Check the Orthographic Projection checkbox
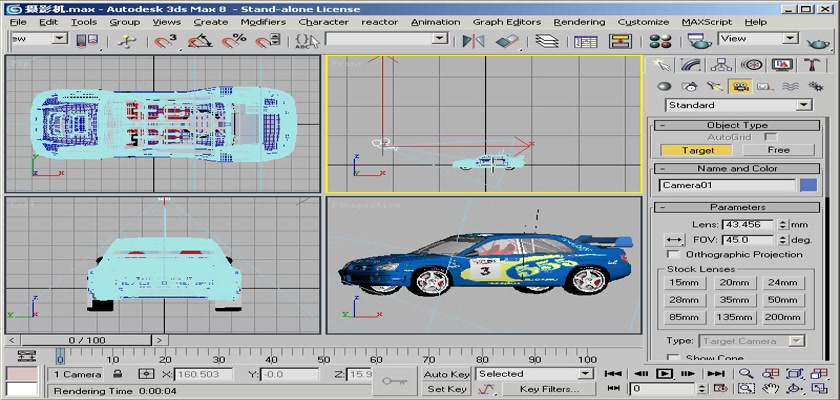Image resolution: width=840 pixels, height=400 pixels. [675, 254]
